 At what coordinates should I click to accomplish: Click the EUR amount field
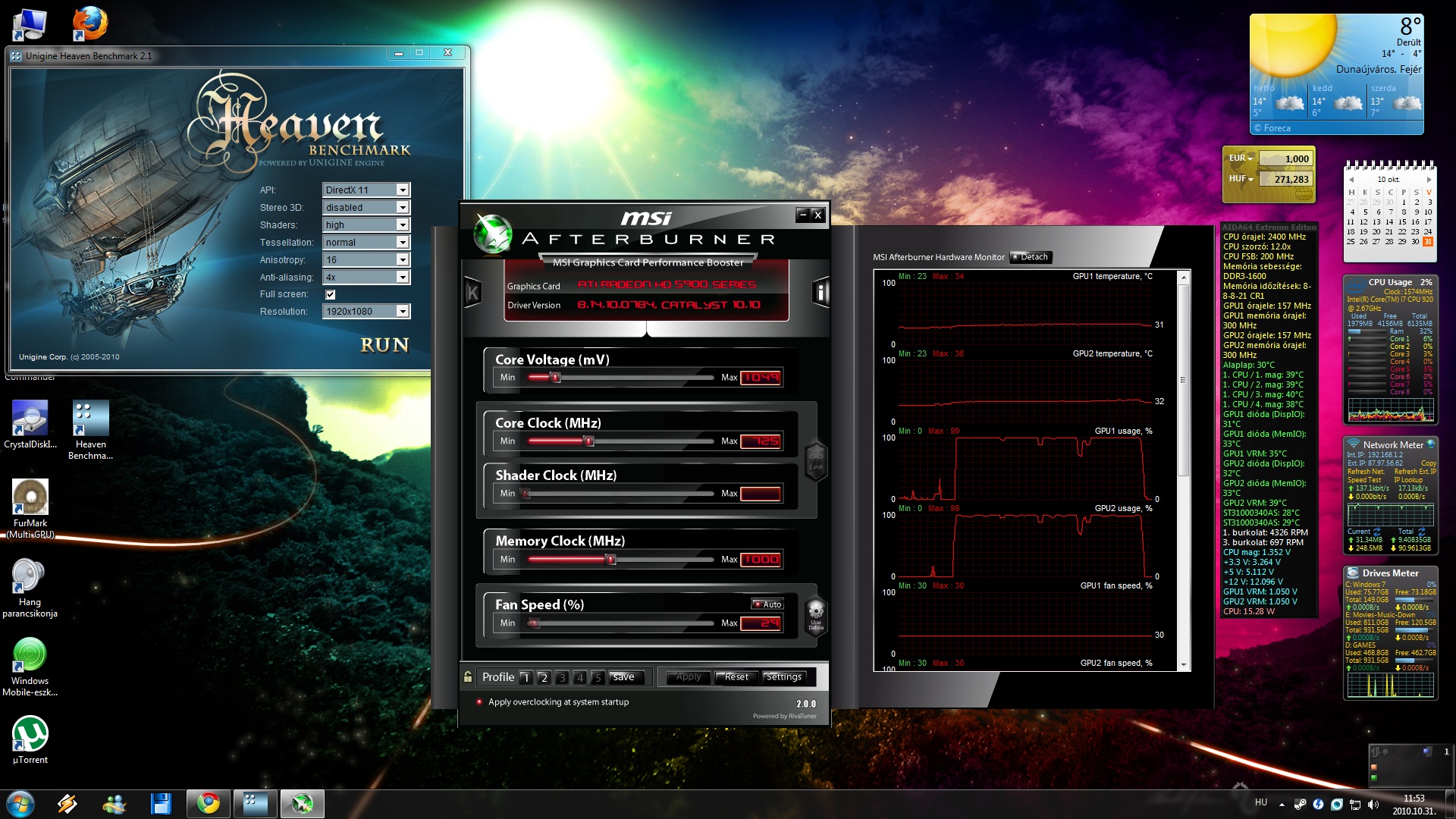click(x=1285, y=158)
